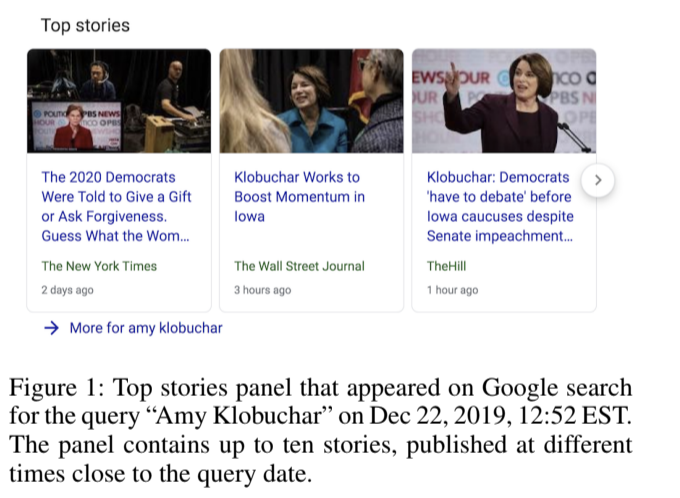Click TheHill source label
The image size is (680, 498).
point(446,266)
